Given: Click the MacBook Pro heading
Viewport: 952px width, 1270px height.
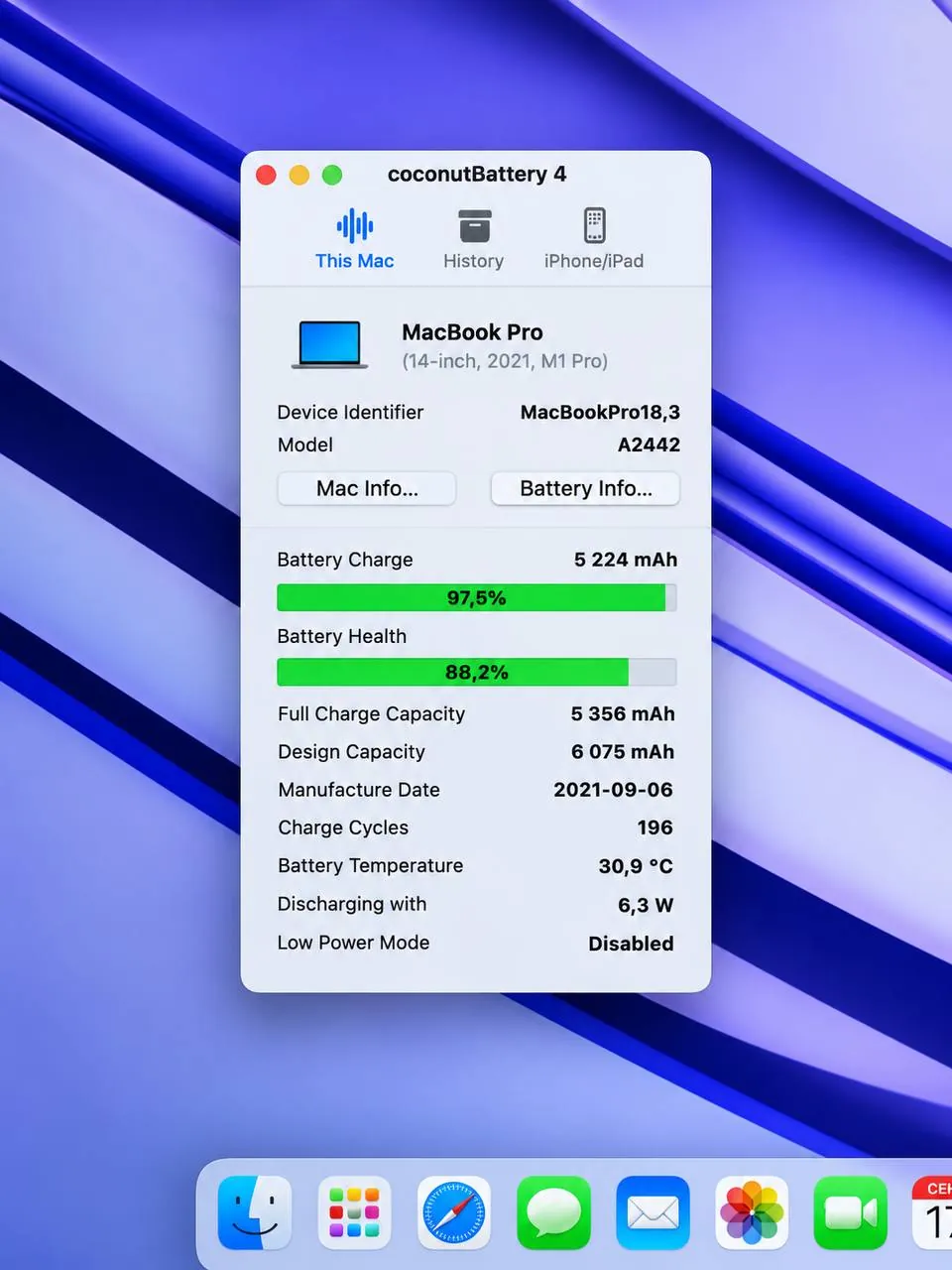Looking at the screenshot, I should [x=472, y=332].
